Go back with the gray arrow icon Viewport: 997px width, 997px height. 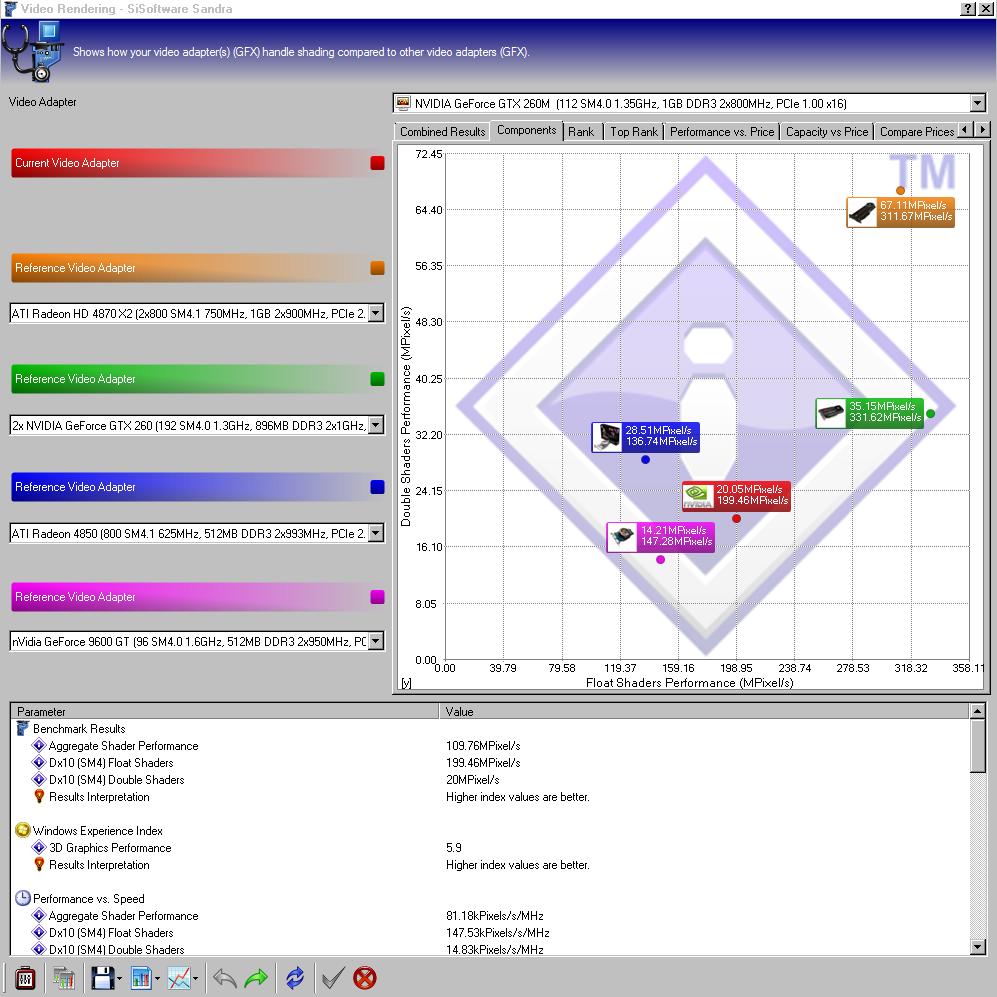[x=224, y=977]
